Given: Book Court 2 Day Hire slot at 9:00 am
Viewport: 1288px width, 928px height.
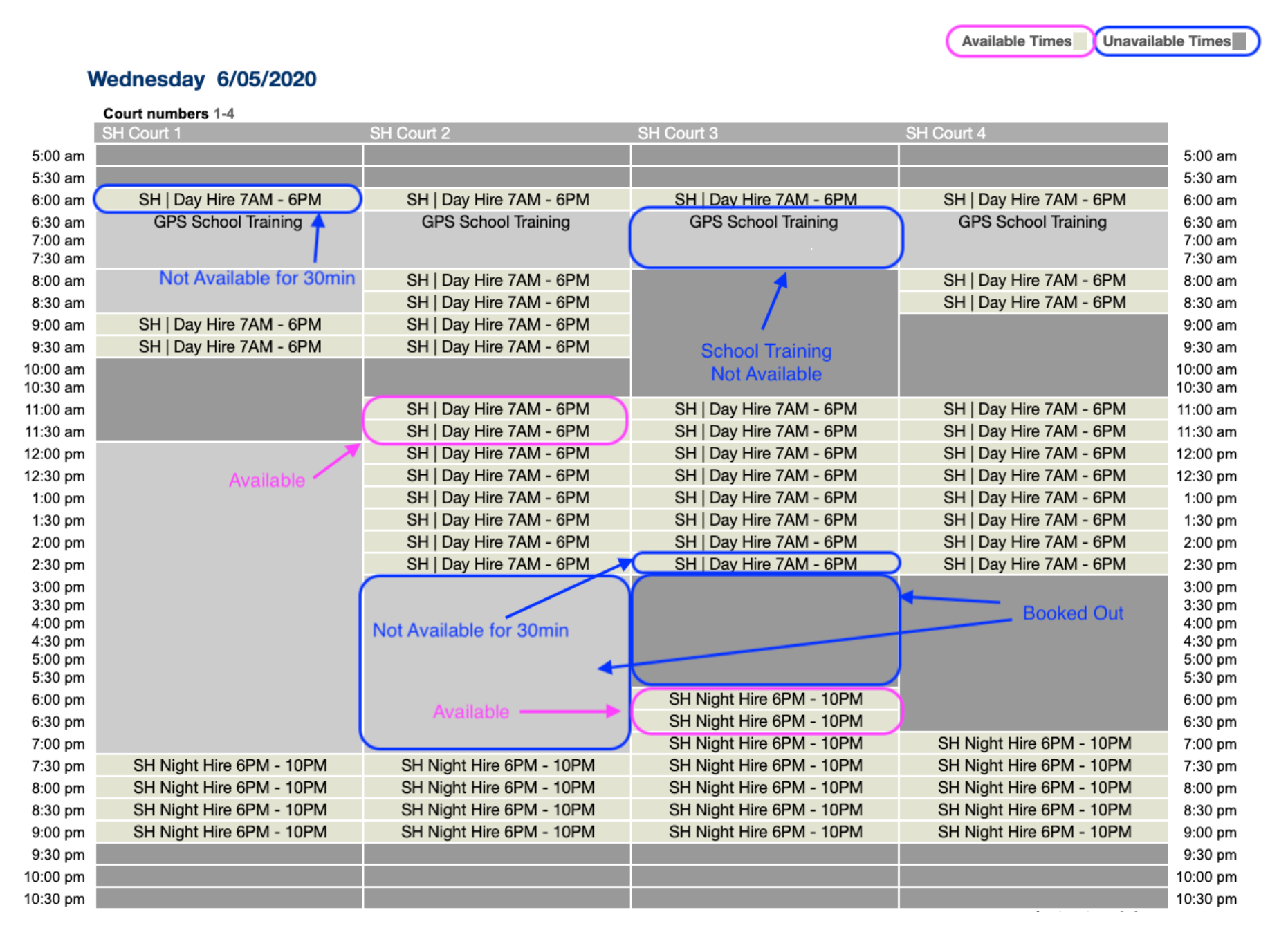Looking at the screenshot, I should [497, 324].
